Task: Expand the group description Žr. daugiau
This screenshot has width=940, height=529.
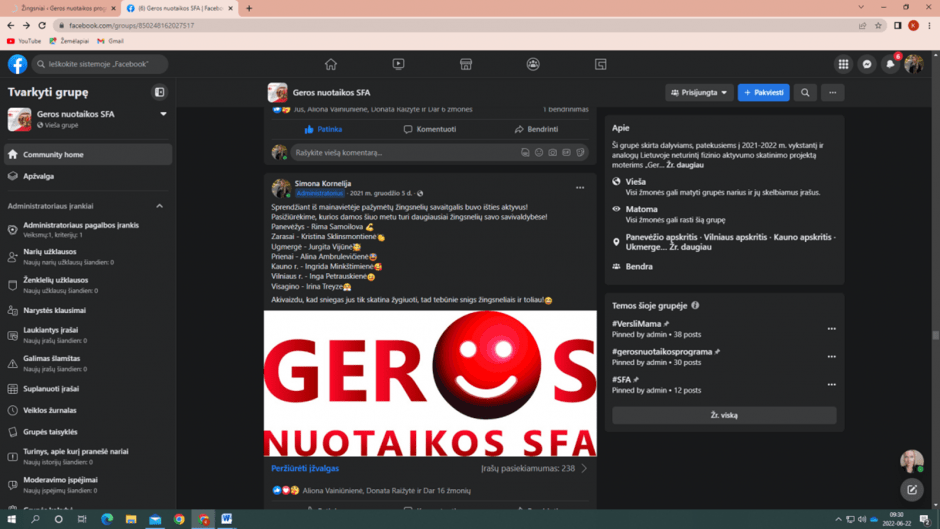Action: [685, 165]
